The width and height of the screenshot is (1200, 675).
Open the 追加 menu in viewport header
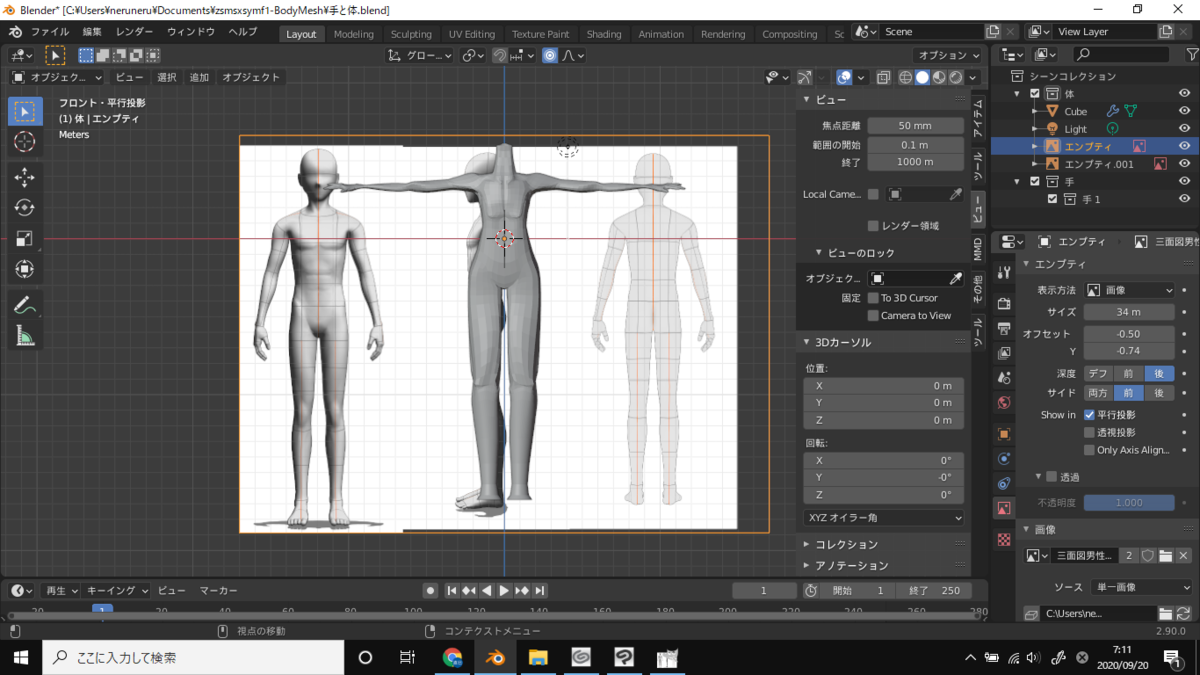point(199,77)
